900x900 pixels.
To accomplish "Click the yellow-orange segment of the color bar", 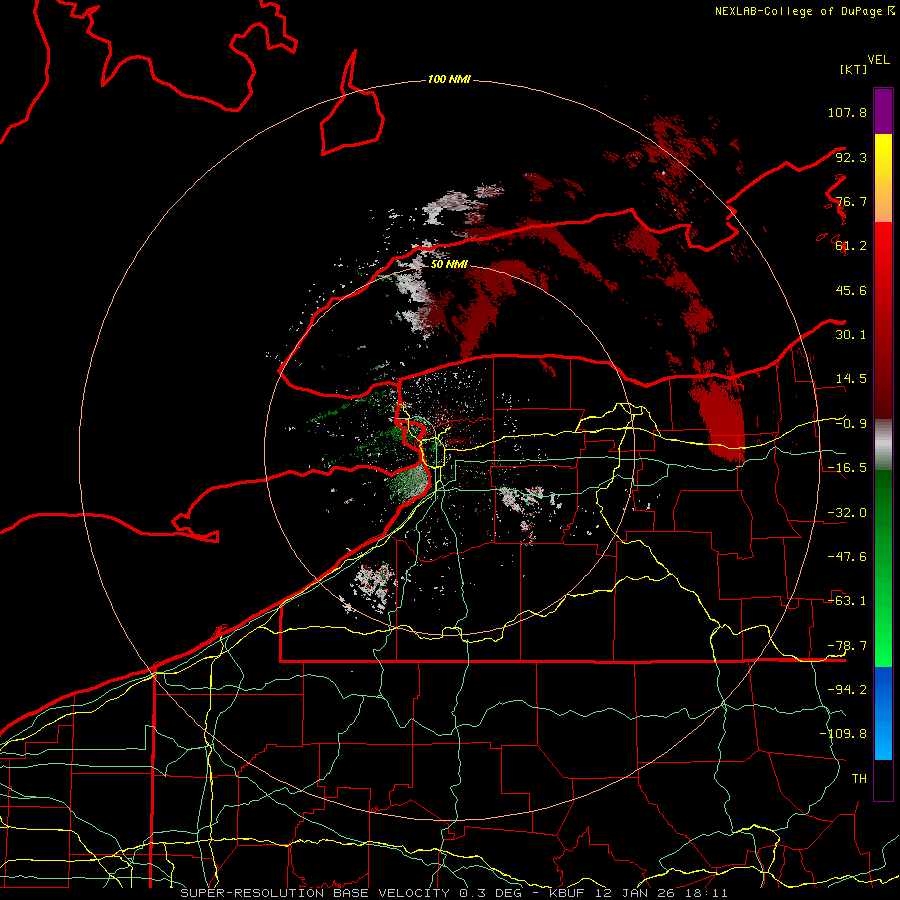I will pyautogui.click(x=883, y=178).
